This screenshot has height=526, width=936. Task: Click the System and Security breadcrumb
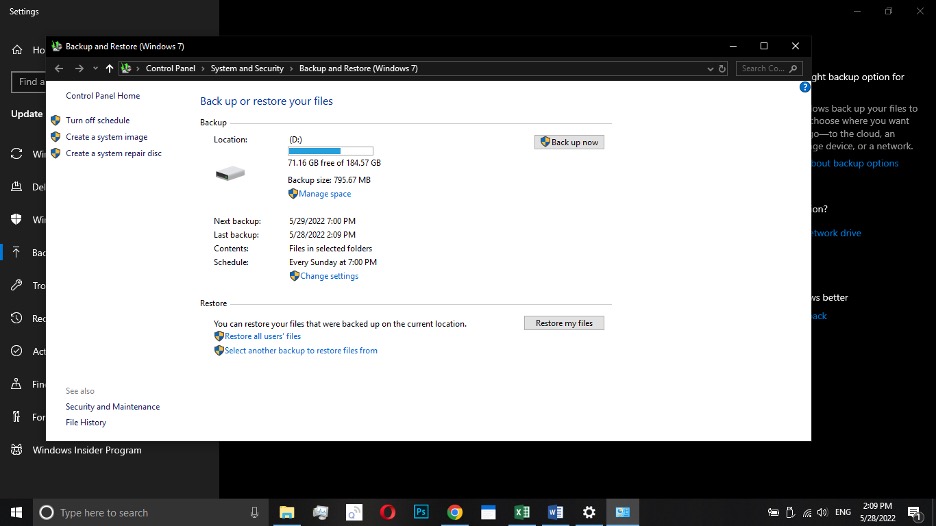click(x=247, y=69)
